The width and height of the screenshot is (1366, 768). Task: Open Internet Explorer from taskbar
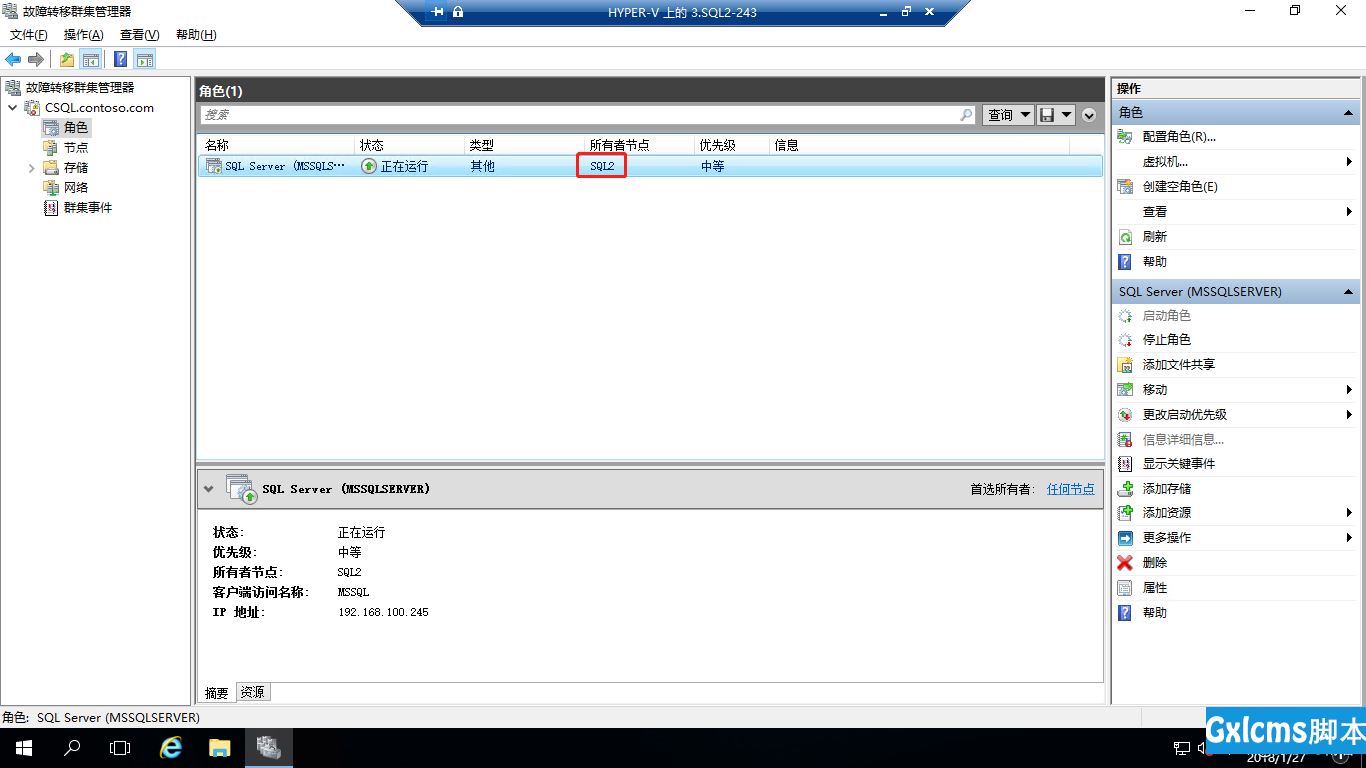point(171,748)
